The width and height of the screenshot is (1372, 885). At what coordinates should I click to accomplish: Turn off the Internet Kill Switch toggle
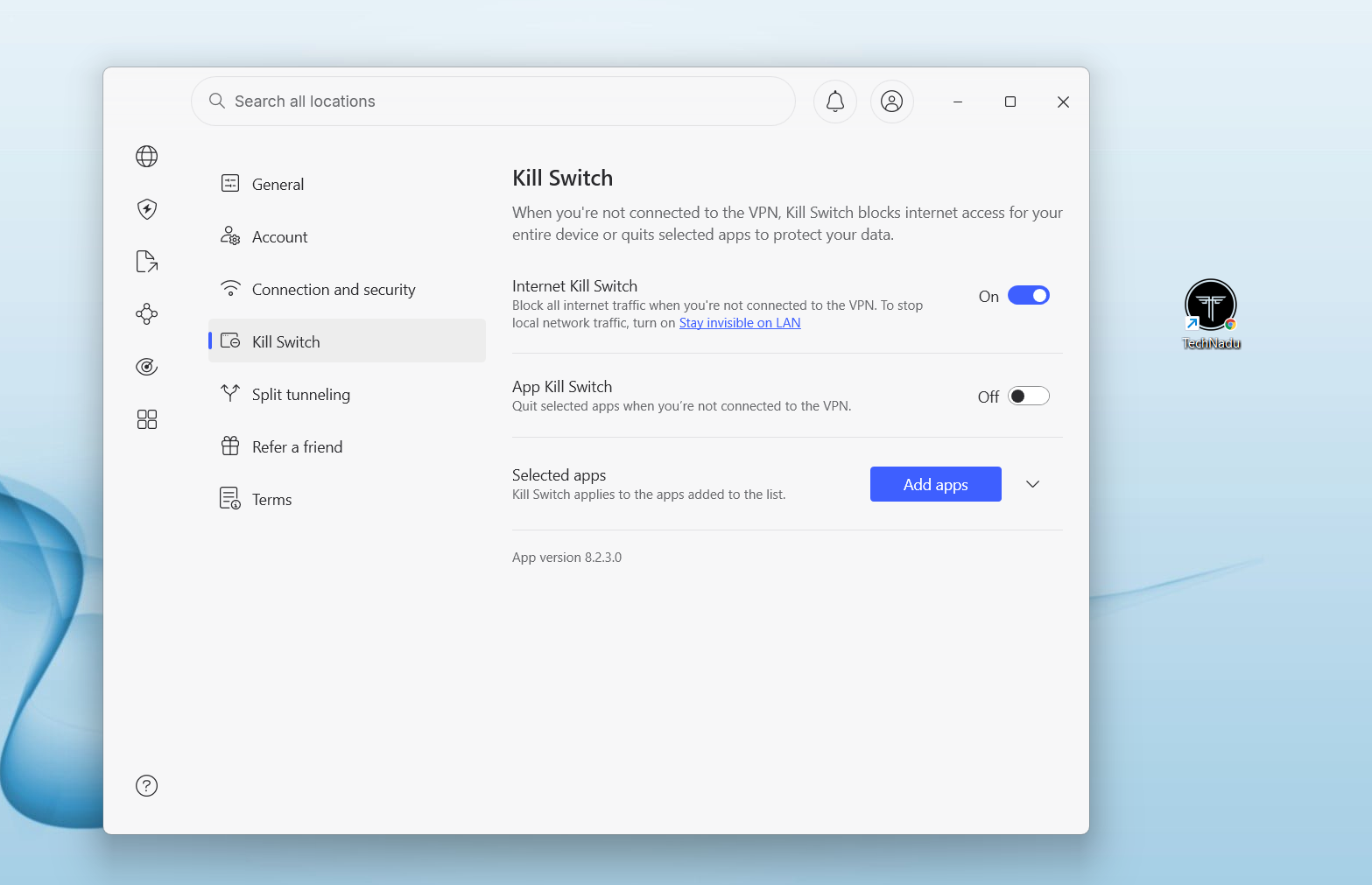(1028, 296)
